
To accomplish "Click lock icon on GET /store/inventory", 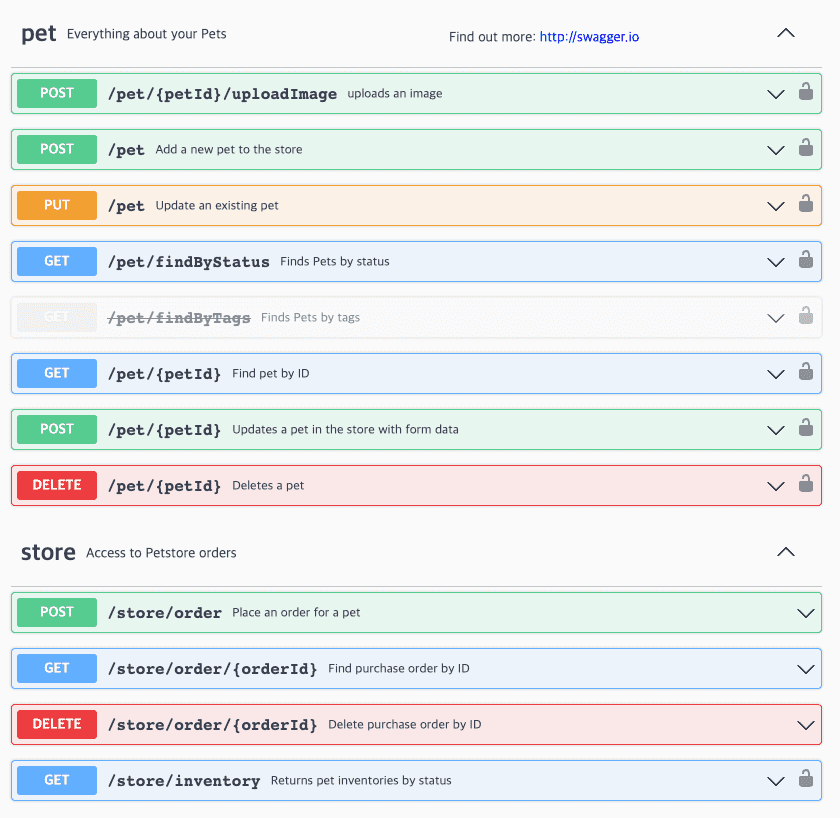I will click(x=805, y=780).
